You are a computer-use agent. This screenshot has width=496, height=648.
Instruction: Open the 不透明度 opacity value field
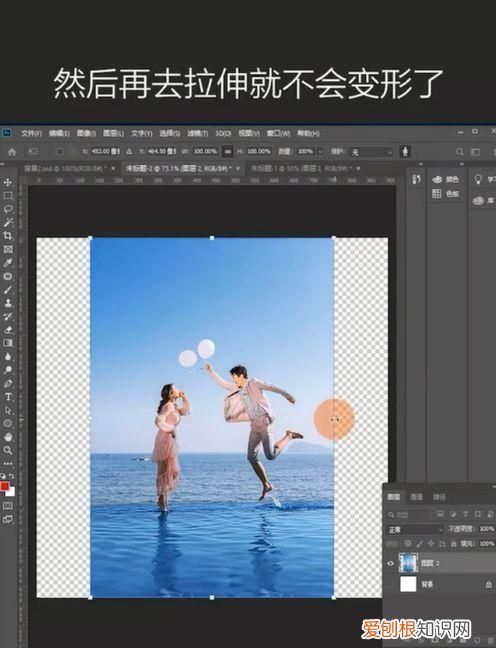click(487, 529)
